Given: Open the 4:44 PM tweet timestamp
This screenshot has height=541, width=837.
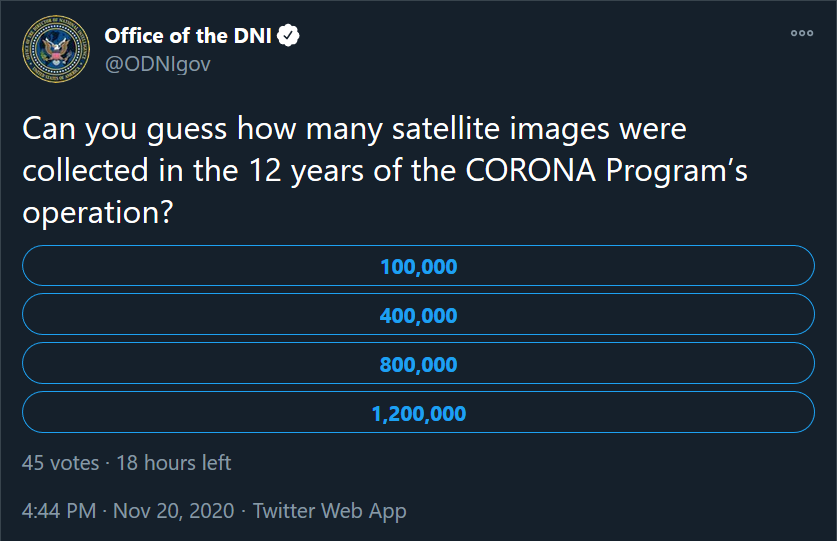Looking at the screenshot, I should coord(59,511).
